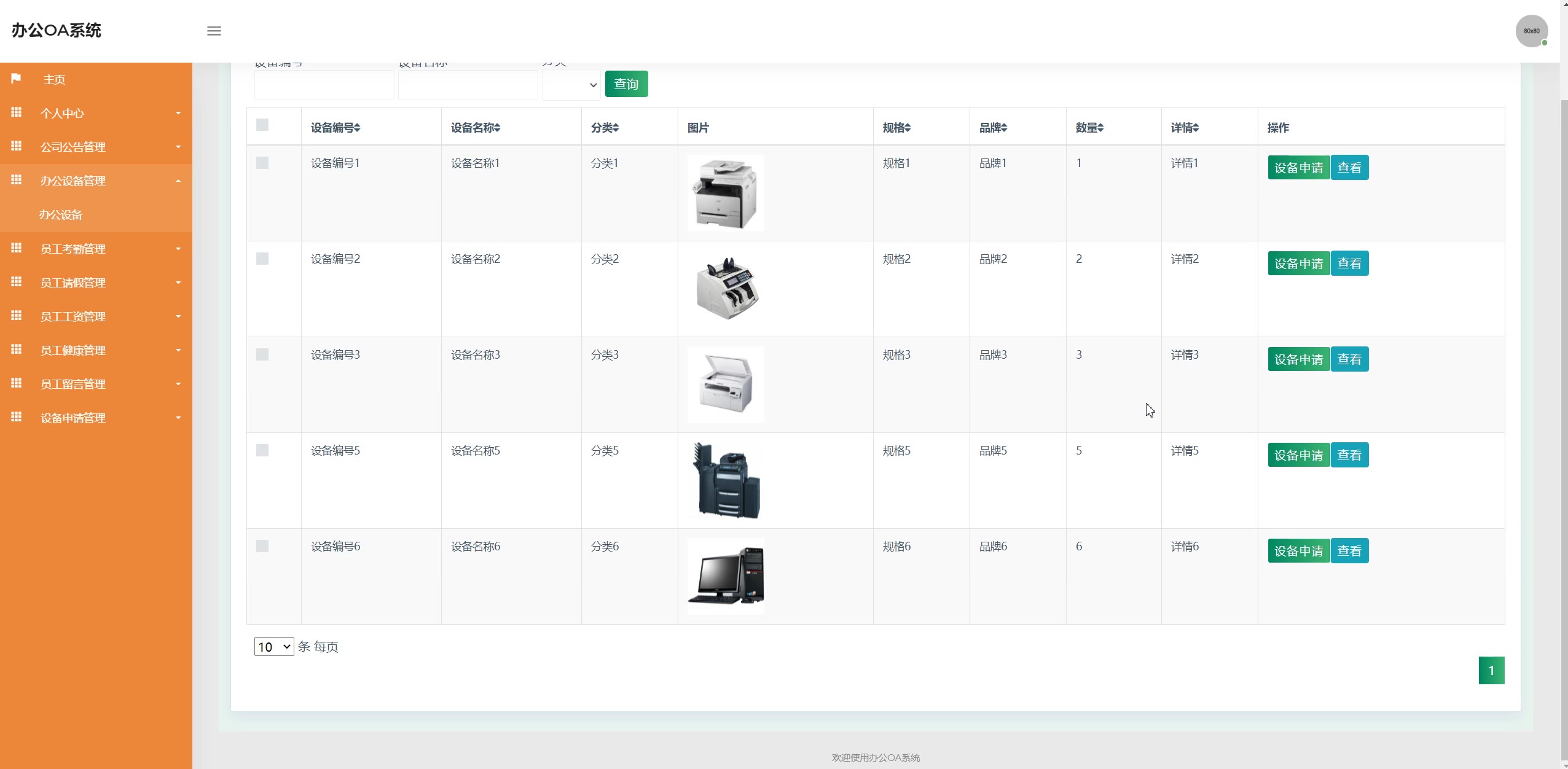Click the green 查询 button
The image size is (1568, 769).
(626, 84)
